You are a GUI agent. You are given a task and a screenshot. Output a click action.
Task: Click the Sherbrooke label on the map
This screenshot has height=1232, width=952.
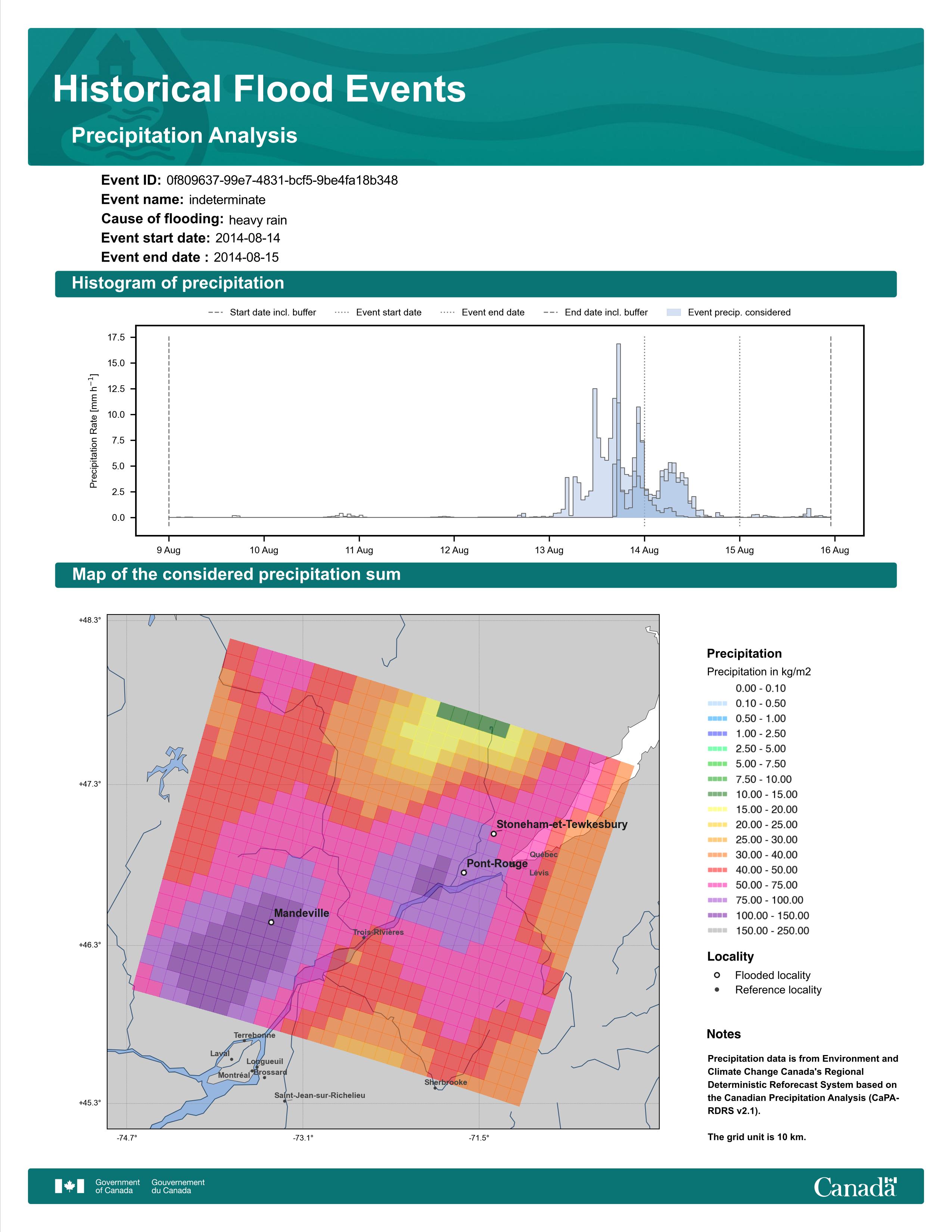point(445,1083)
